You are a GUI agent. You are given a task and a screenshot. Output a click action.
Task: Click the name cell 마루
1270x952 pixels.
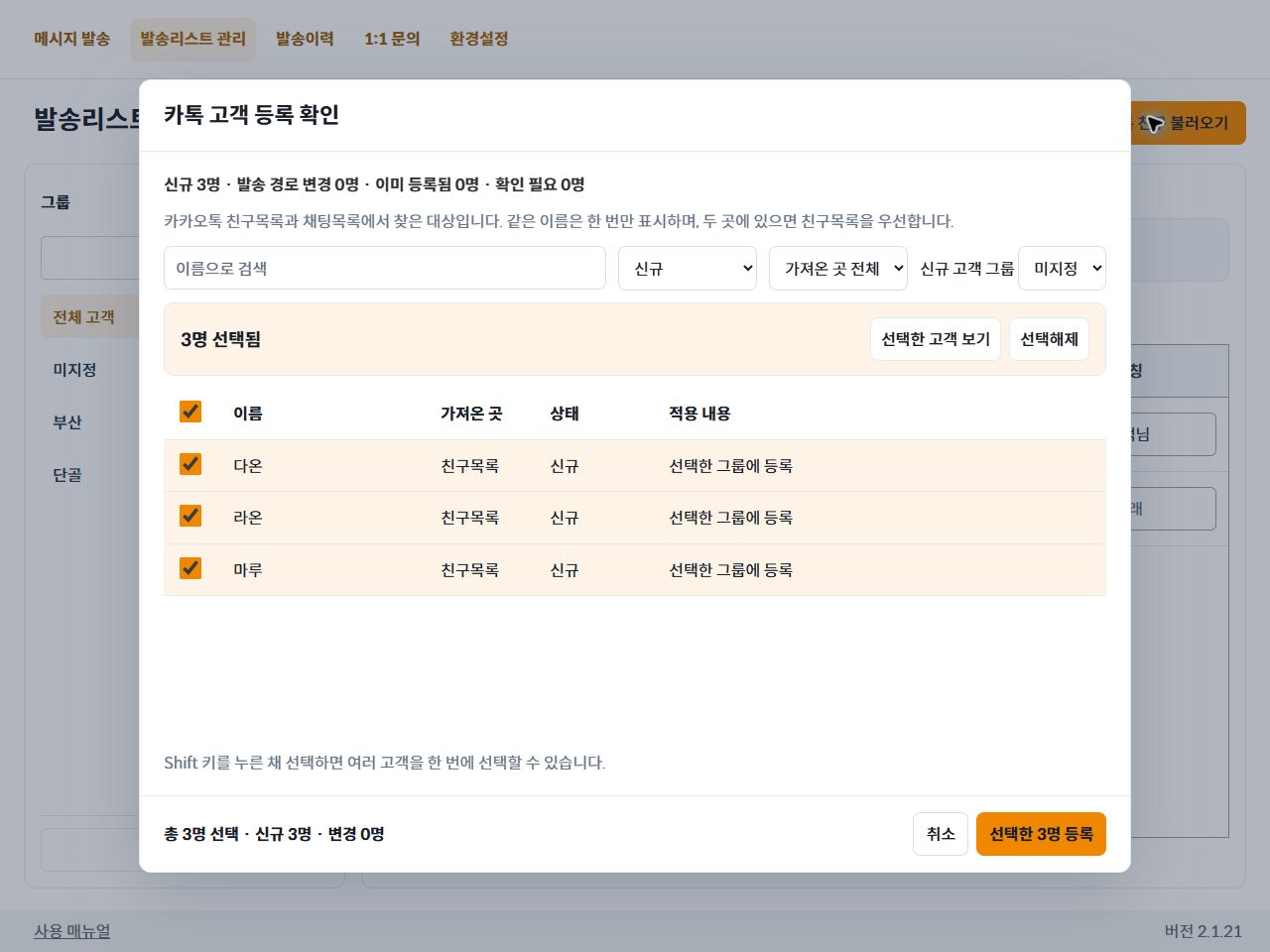click(x=248, y=570)
